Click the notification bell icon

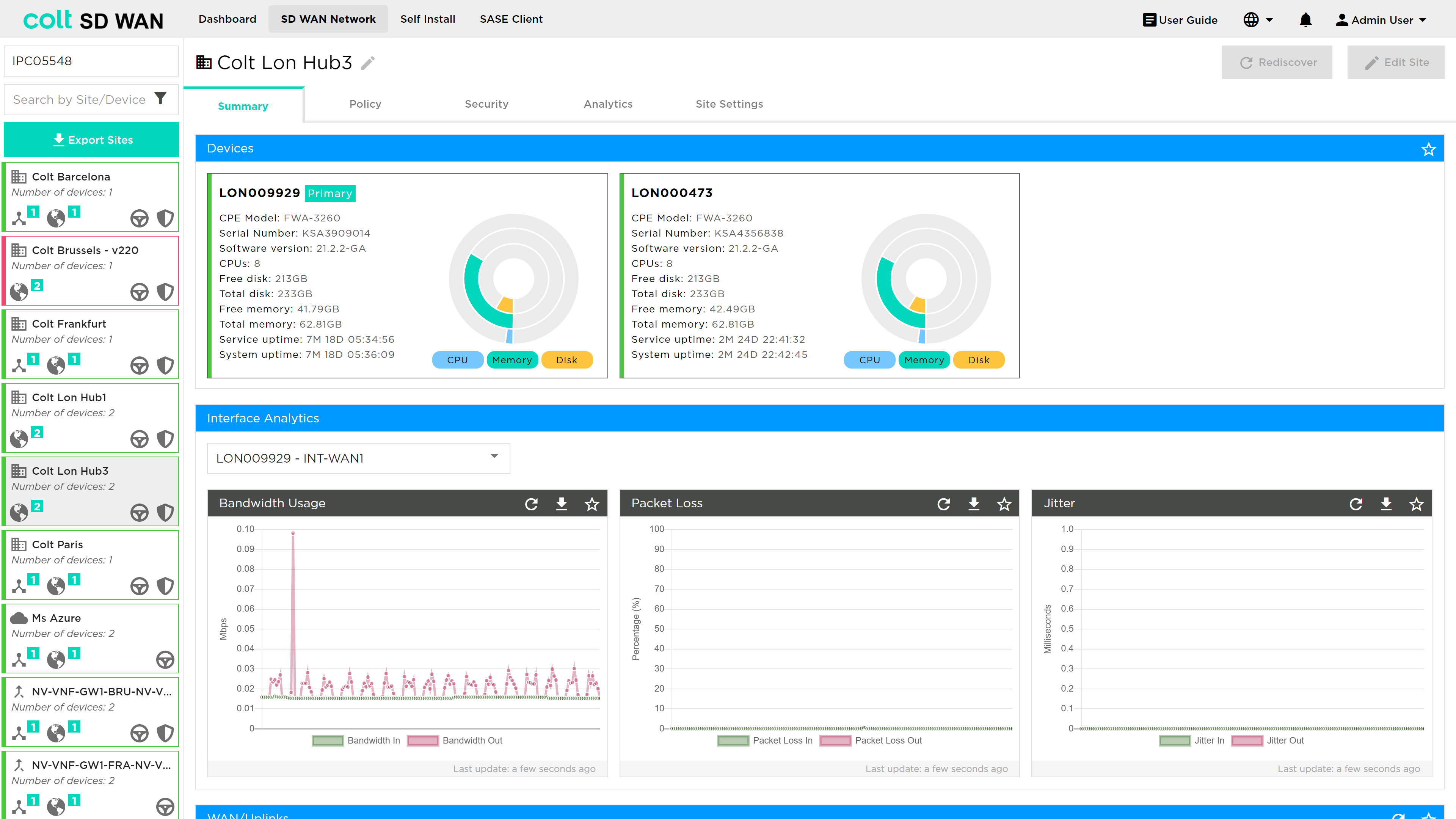[x=1305, y=20]
